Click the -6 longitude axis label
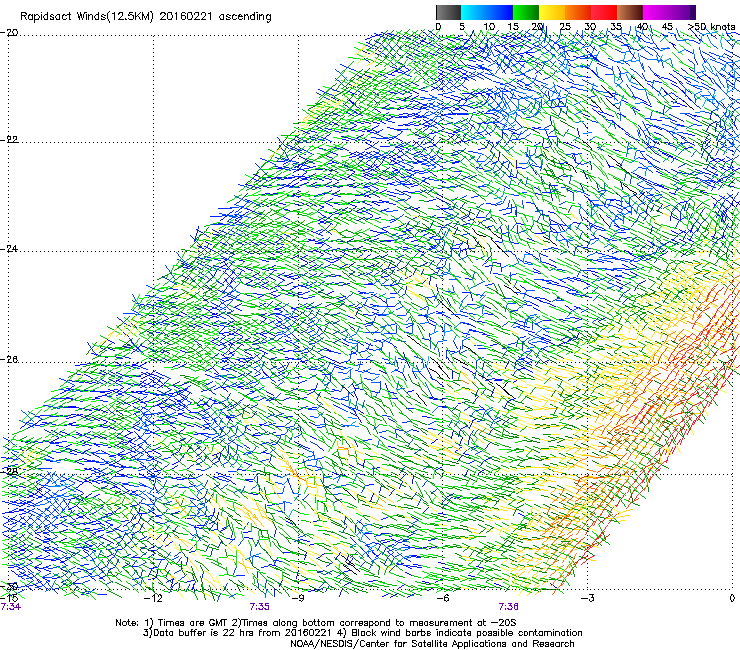740x650 pixels. [443, 598]
